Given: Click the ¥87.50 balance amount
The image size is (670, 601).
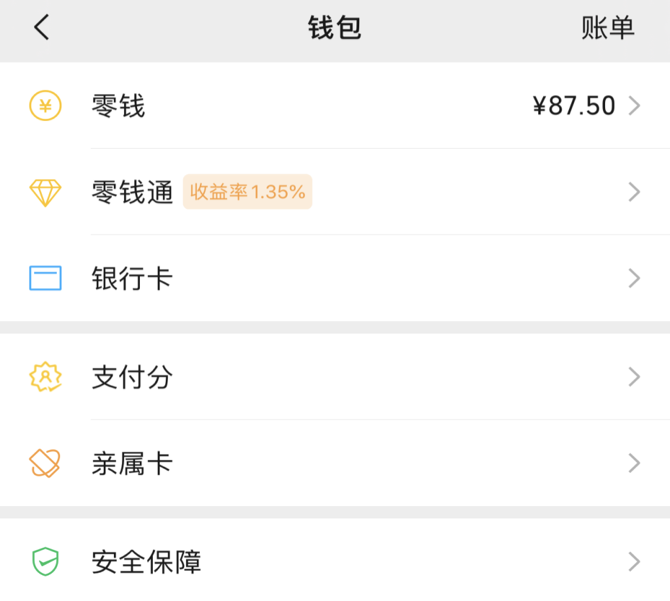Looking at the screenshot, I should (x=574, y=106).
